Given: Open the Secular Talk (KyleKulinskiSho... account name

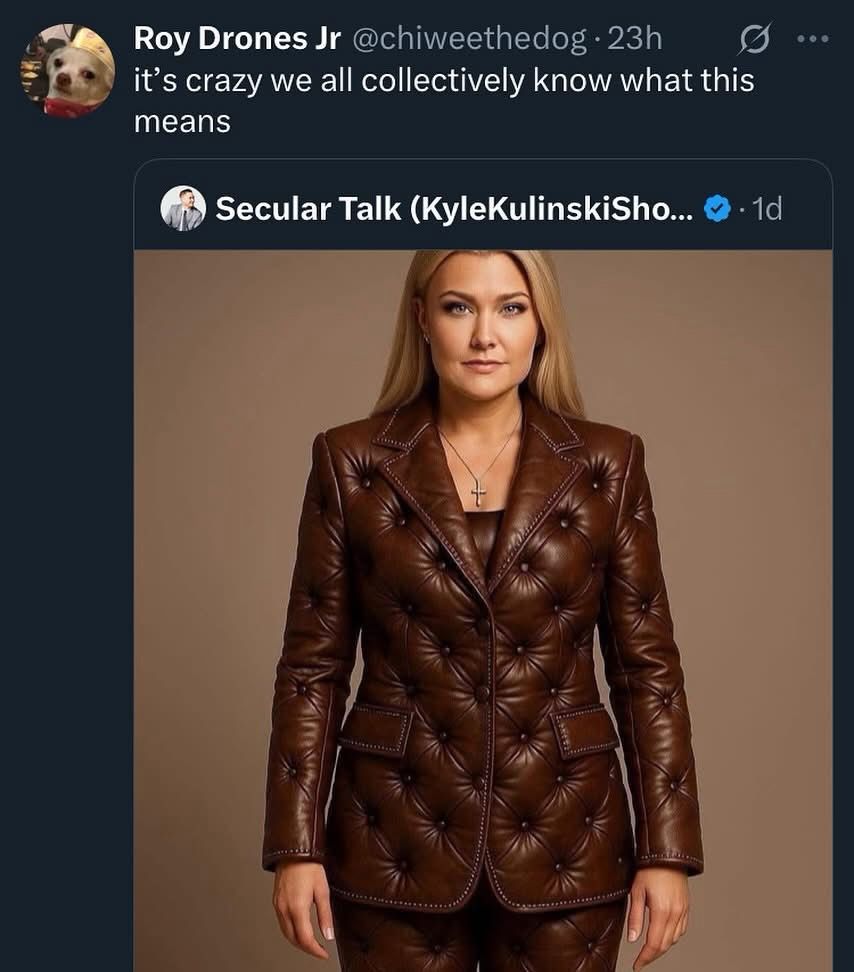Looking at the screenshot, I should click(x=453, y=208).
